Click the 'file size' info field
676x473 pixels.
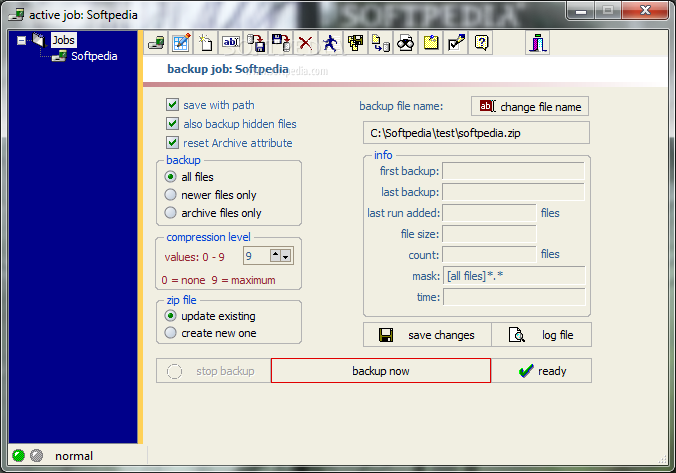(489, 234)
